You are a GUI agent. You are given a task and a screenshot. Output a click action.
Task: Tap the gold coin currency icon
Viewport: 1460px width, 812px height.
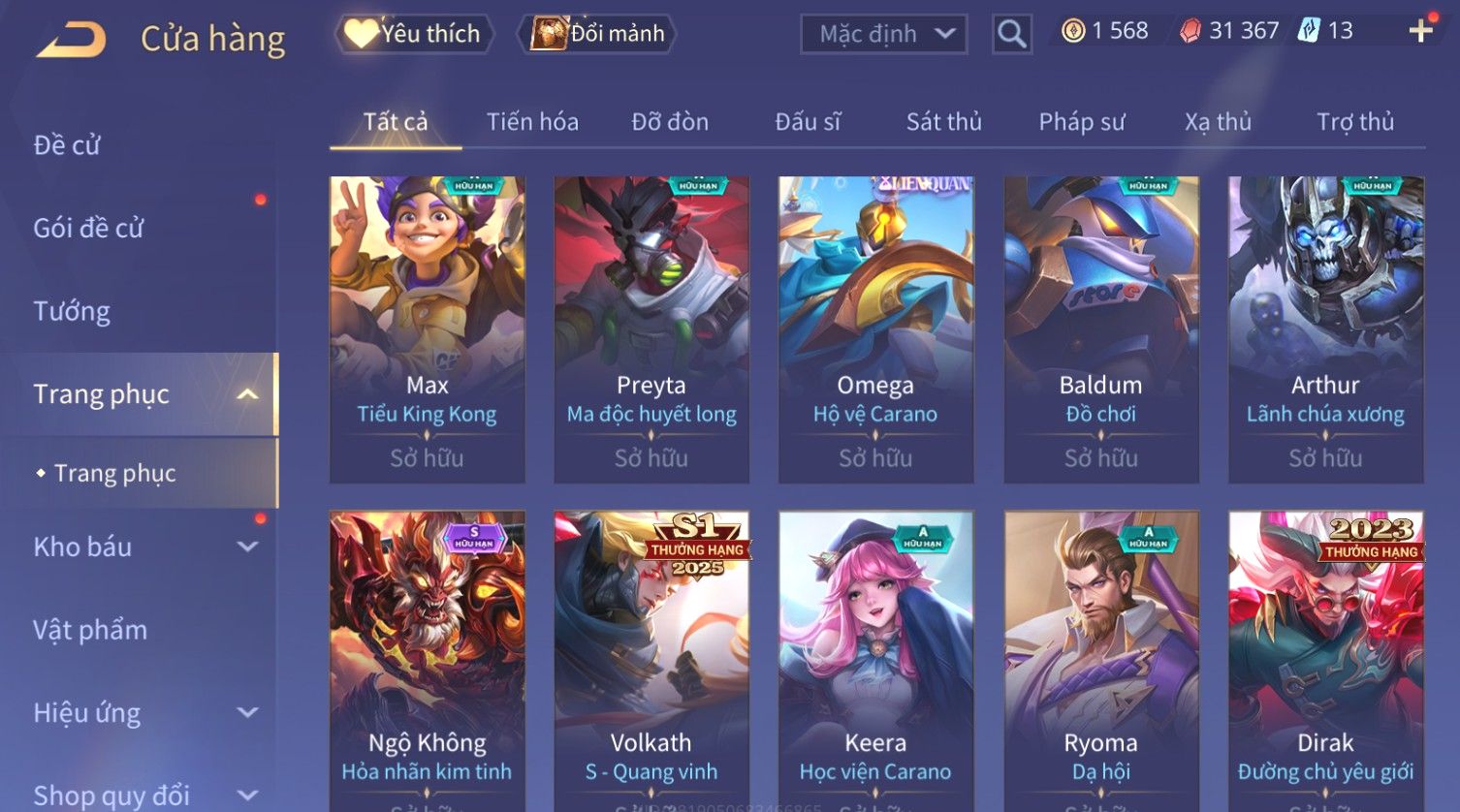[x=1072, y=31]
